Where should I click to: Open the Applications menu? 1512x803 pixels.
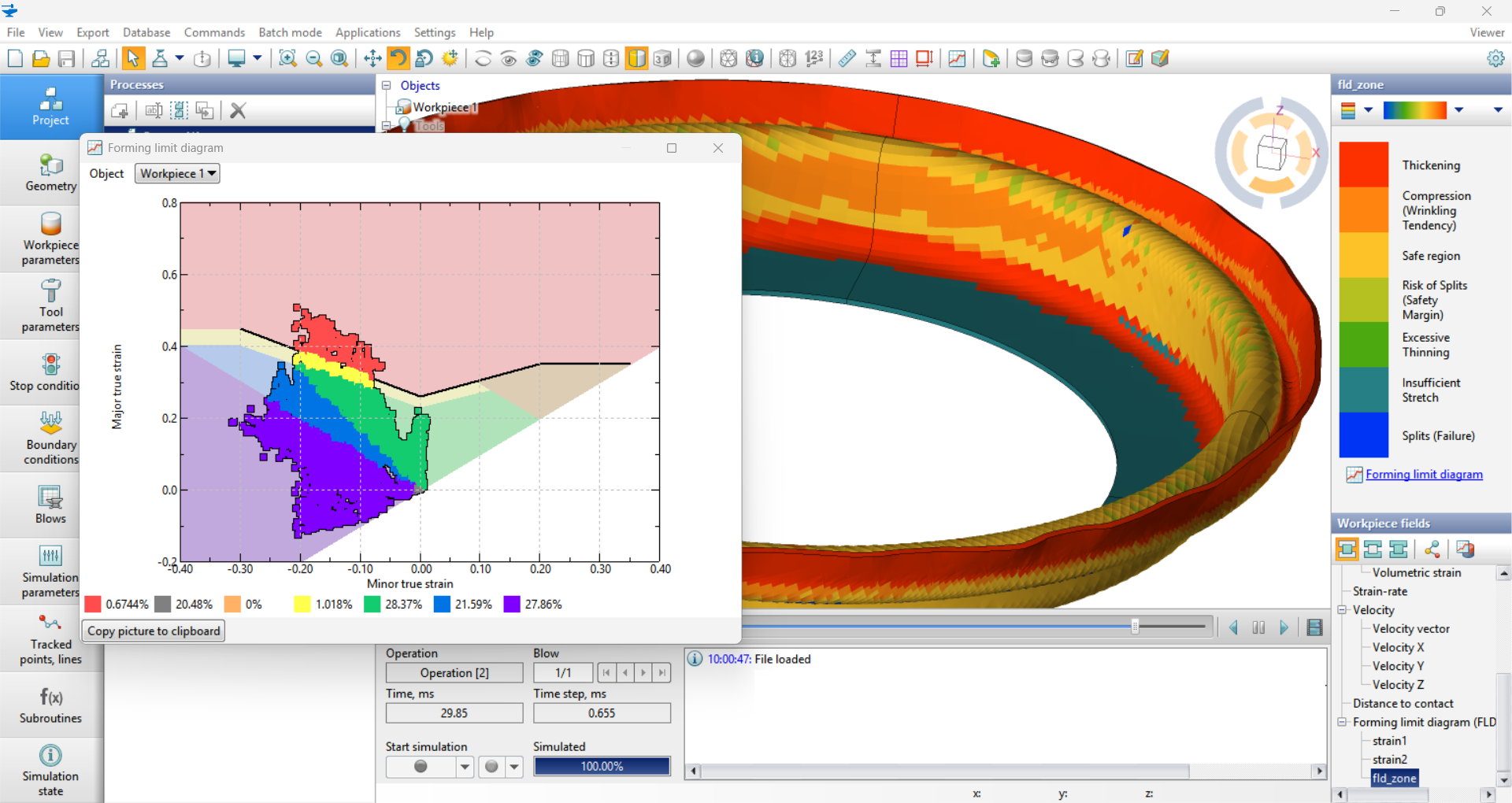pyautogui.click(x=368, y=32)
